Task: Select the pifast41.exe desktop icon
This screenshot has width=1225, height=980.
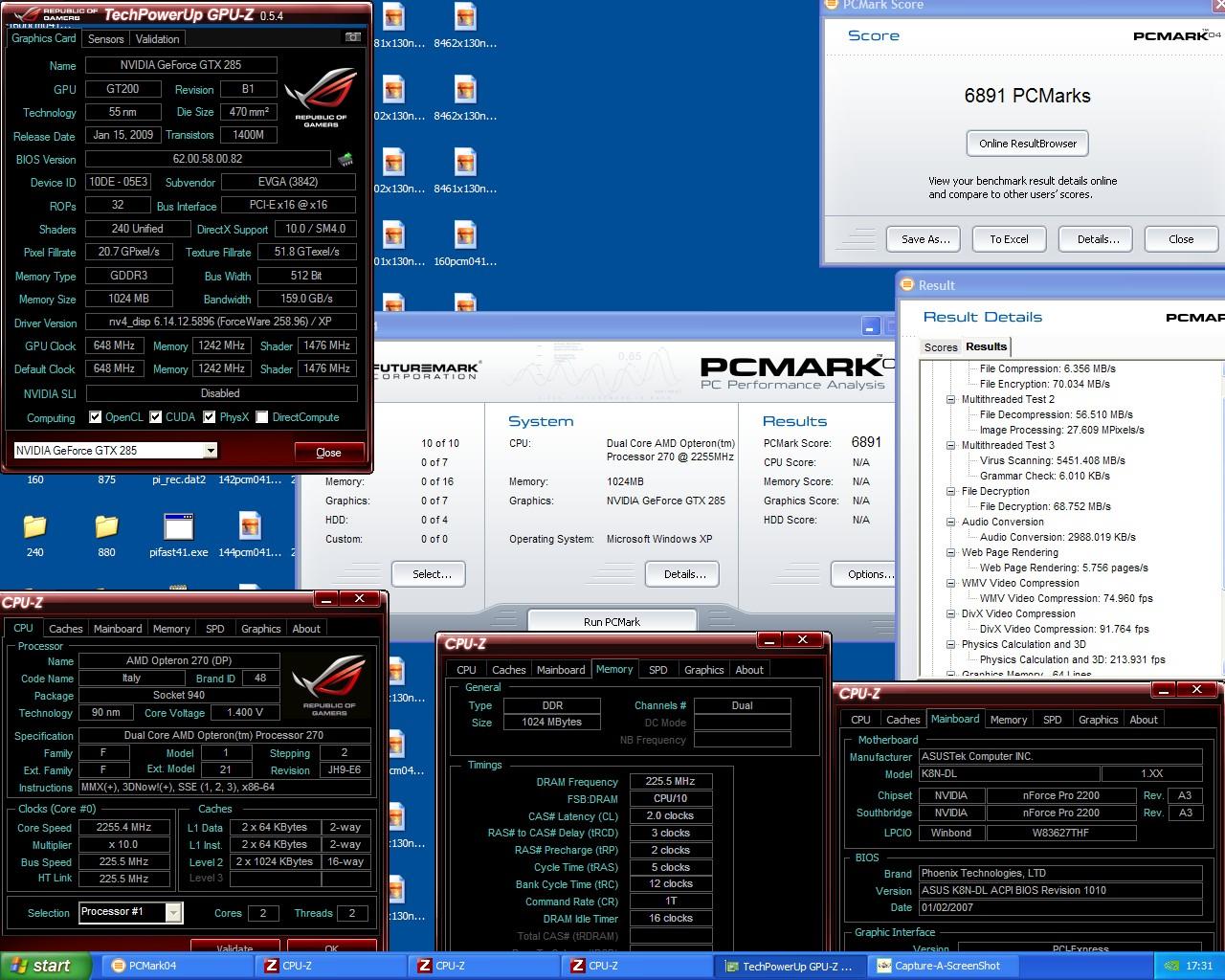Action: pyautogui.click(x=179, y=534)
